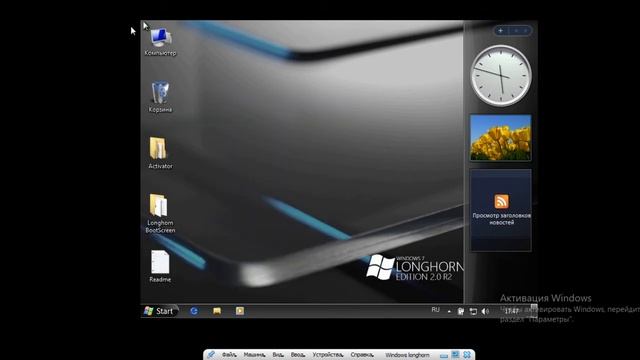
Task: Minimize the VM using mini toolbar button
Action: click(444, 355)
